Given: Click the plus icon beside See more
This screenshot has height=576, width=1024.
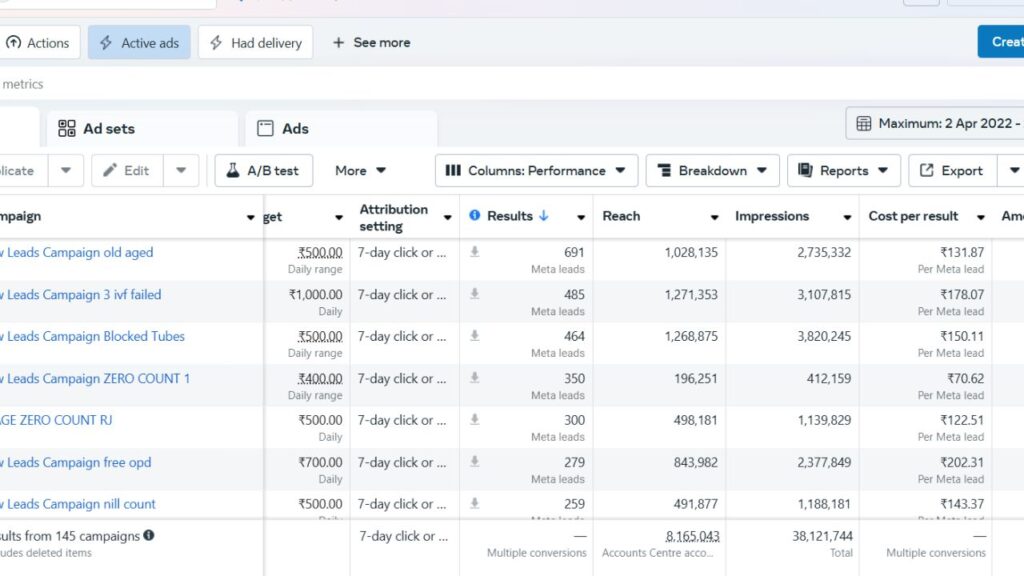Looking at the screenshot, I should tap(339, 43).
